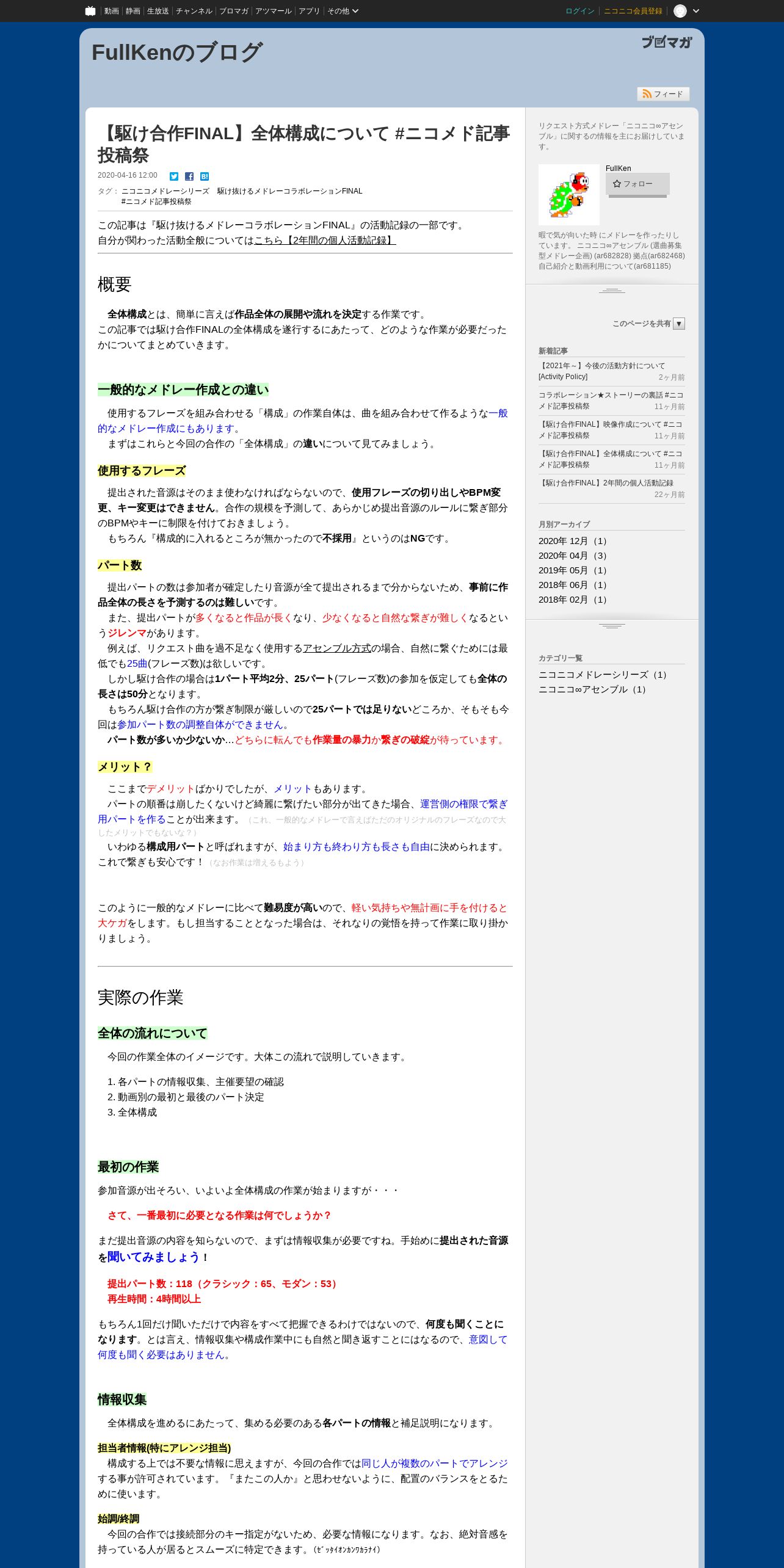This screenshot has height=1568, width=784.
Task: Open category ニコニコメドレーシリーズ（1）
Action: coord(604,675)
